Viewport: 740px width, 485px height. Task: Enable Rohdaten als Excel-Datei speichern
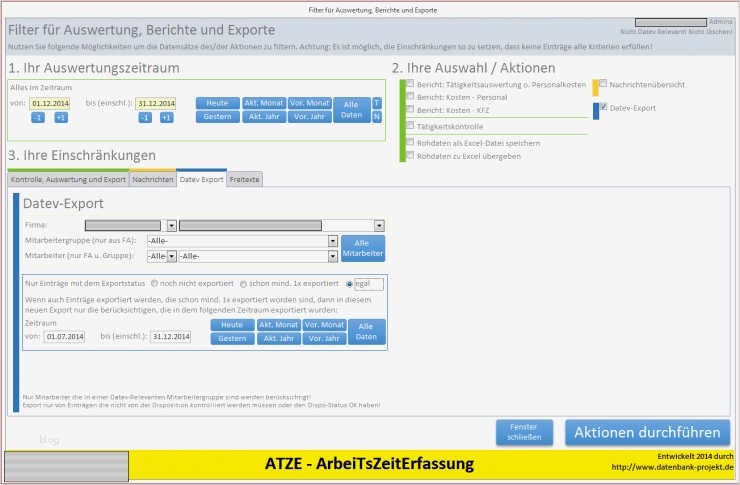tap(410, 142)
